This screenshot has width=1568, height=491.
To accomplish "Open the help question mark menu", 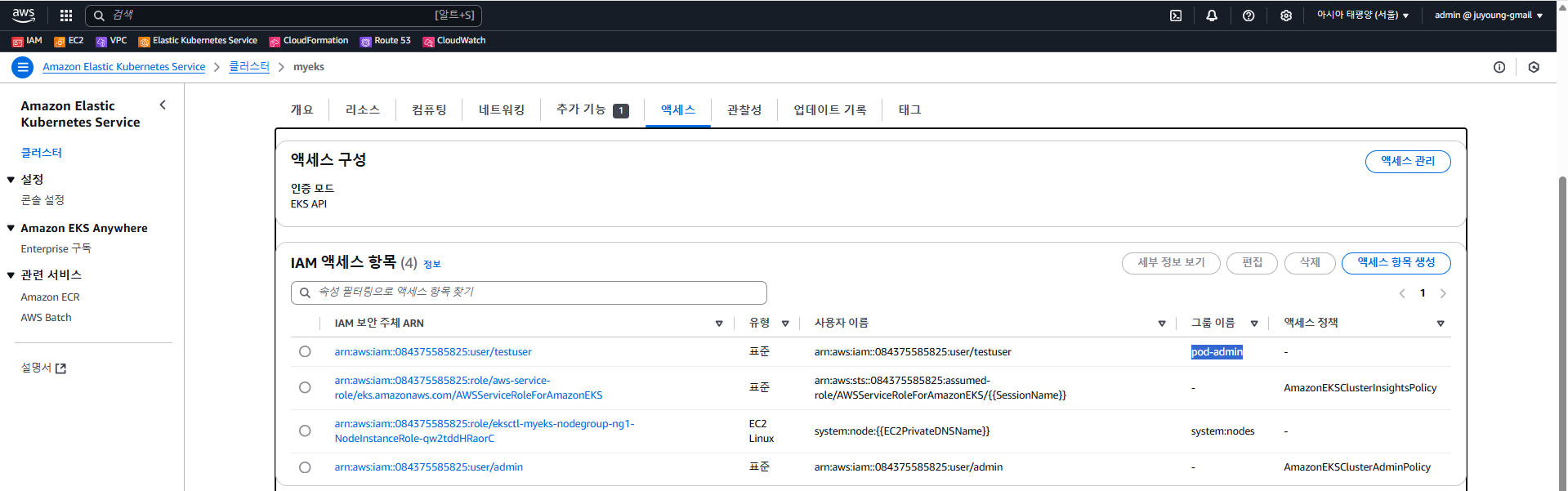I will pyautogui.click(x=1249, y=16).
